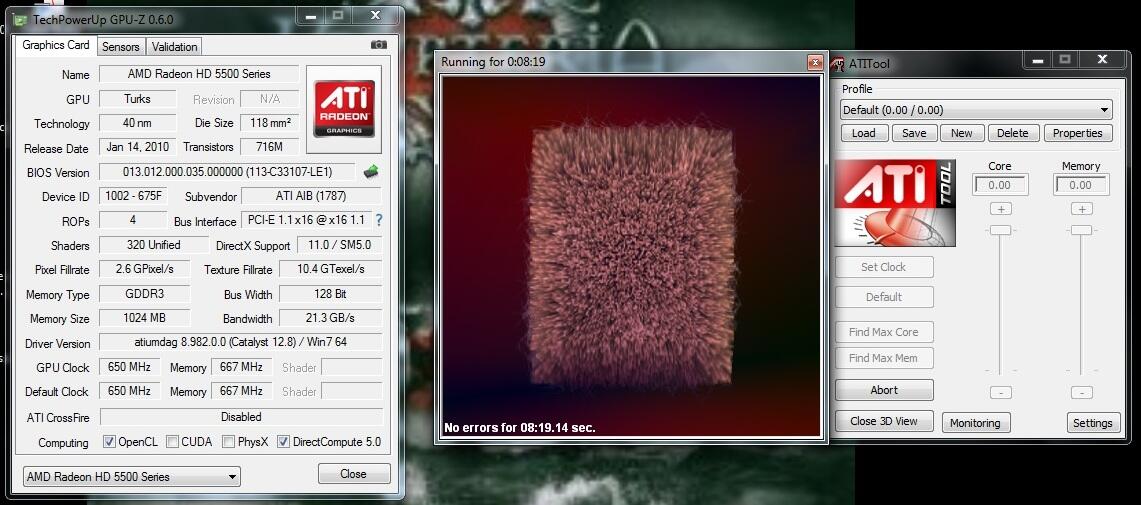Click the Bandwidth 21.3 GB/s value
Image resolution: width=1141 pixels, height=505 pixels.
pyautogui.click(x=330, y=318)
